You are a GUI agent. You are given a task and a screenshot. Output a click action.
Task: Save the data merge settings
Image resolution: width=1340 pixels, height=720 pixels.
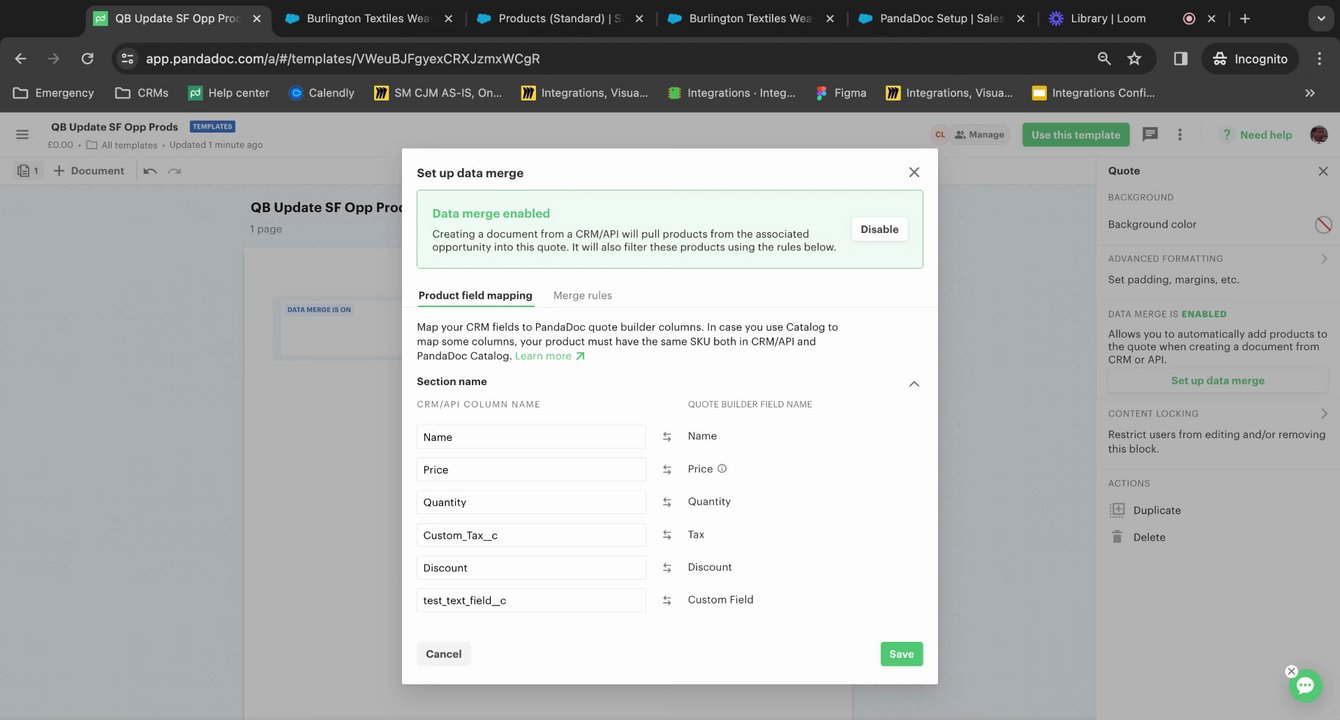(x=901, y=654)
